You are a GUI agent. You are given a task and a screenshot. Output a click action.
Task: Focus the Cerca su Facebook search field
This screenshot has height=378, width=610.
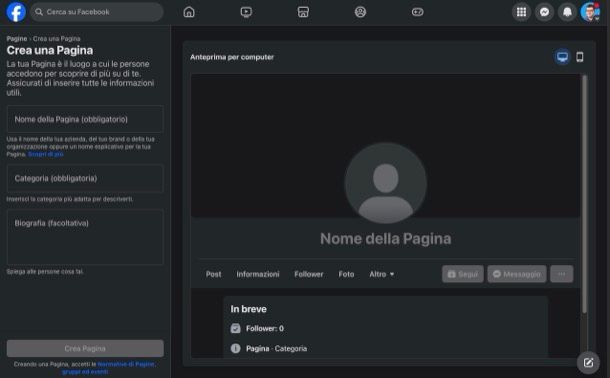97,12
